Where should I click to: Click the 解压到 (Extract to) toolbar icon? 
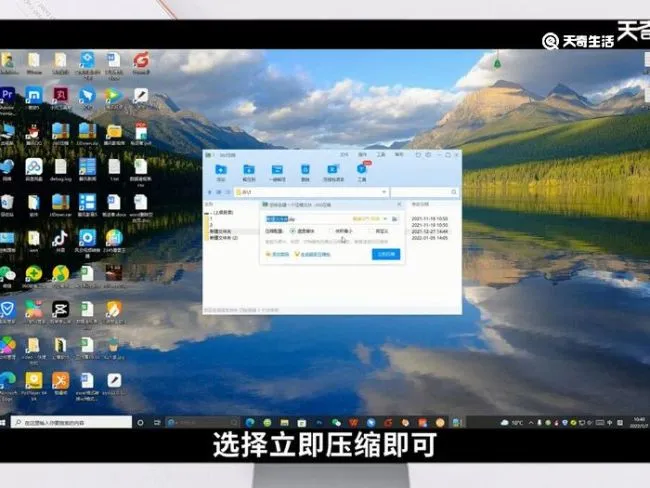(249, 172)
